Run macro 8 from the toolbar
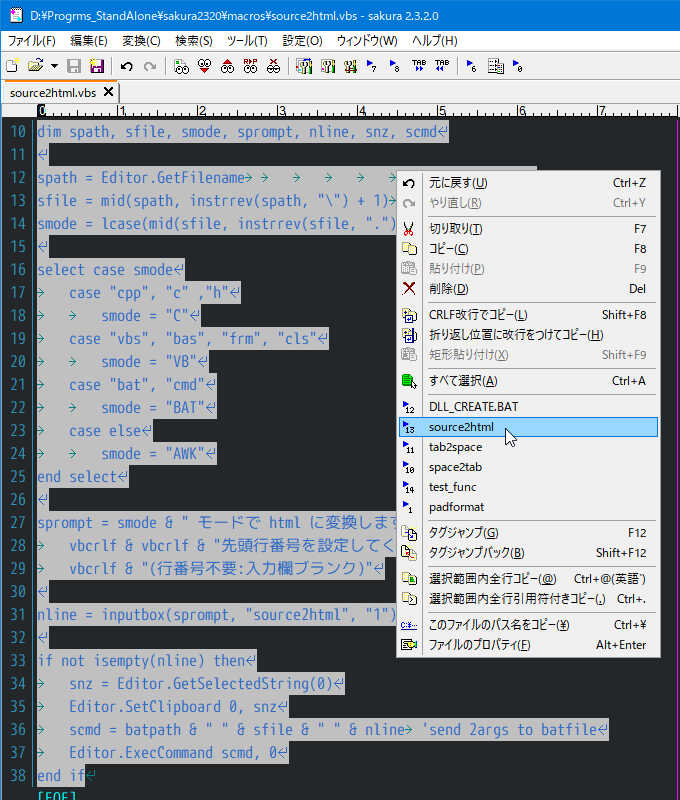680x800 pixels. click(x=395, y=66)
